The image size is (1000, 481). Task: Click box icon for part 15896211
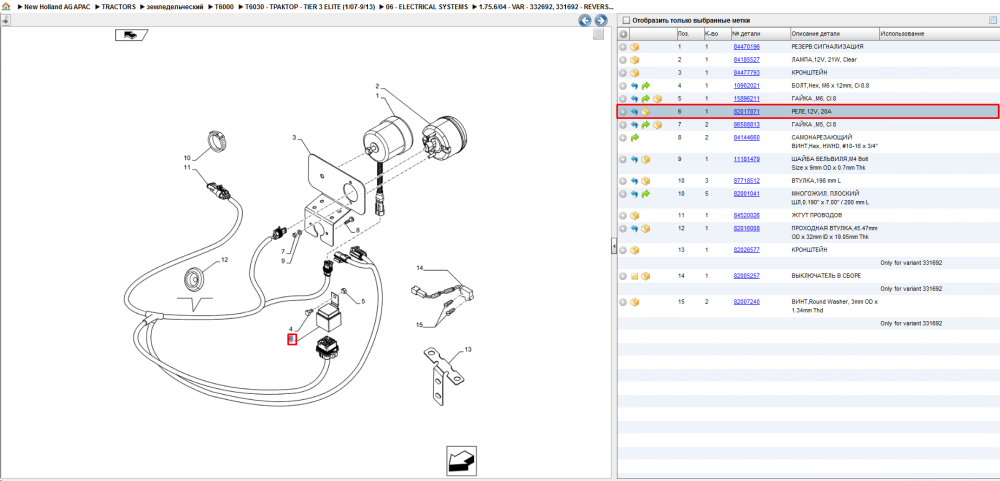657,99
